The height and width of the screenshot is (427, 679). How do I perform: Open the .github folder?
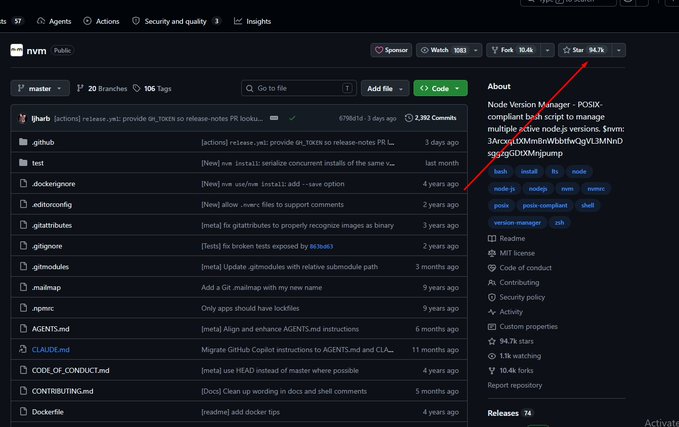click(43, 142)
